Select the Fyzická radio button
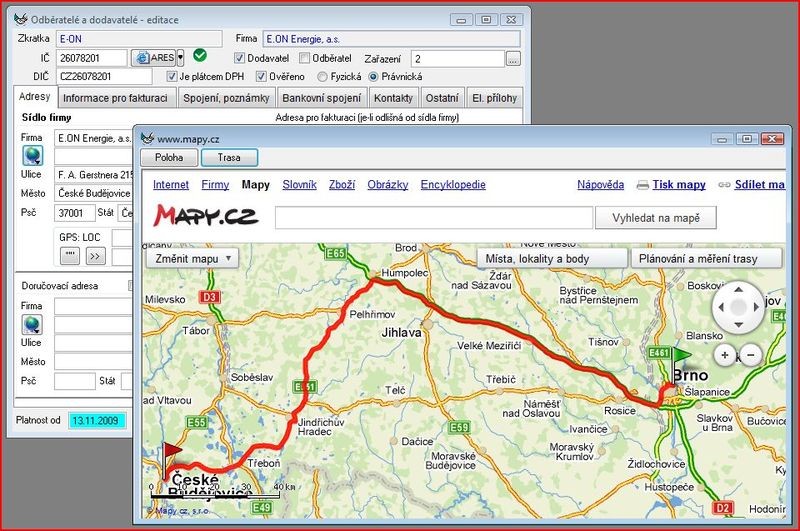This screenshot has width=800, height=531. (322, 76)
